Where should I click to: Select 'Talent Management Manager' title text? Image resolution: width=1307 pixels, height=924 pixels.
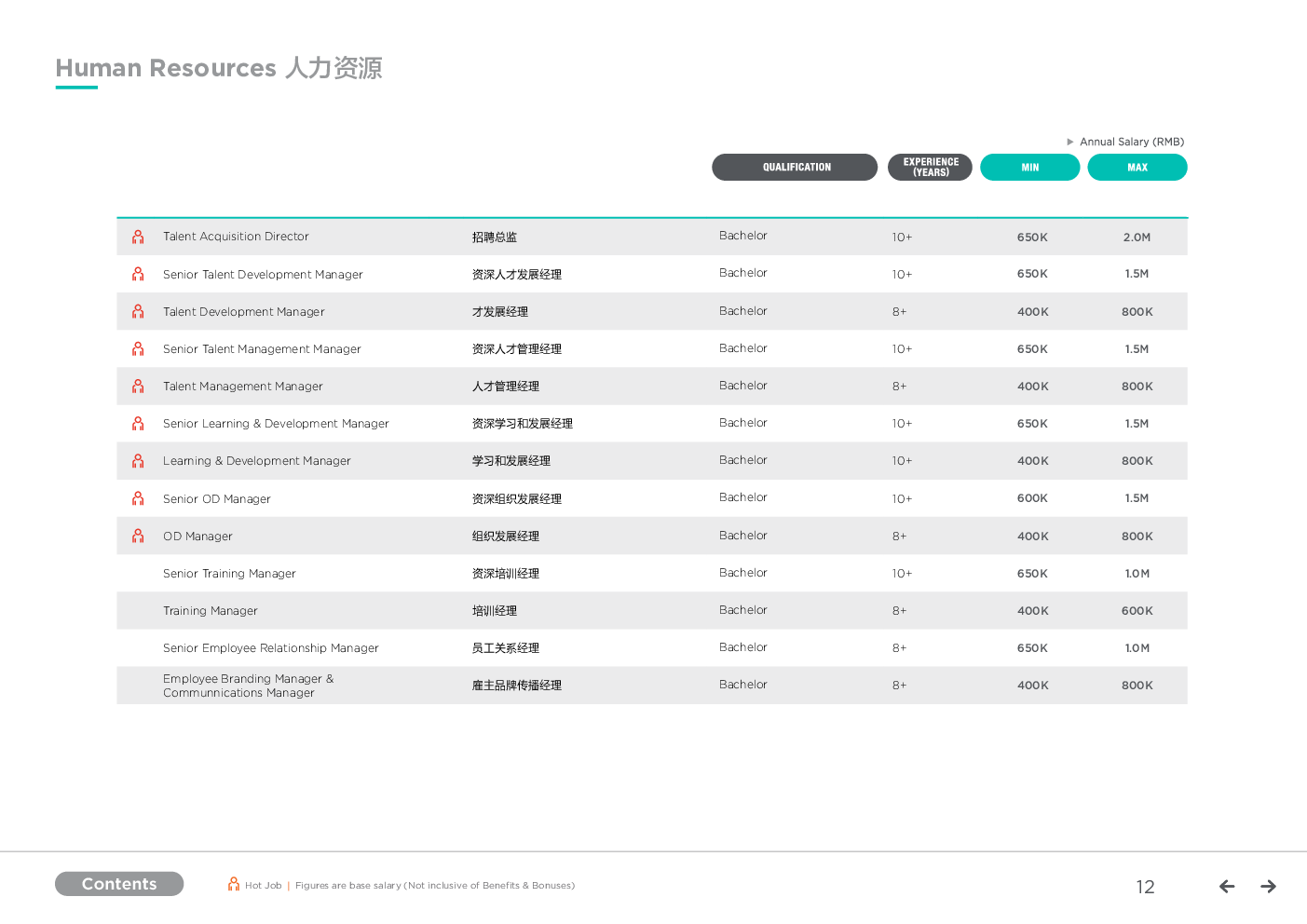[243, 387]
